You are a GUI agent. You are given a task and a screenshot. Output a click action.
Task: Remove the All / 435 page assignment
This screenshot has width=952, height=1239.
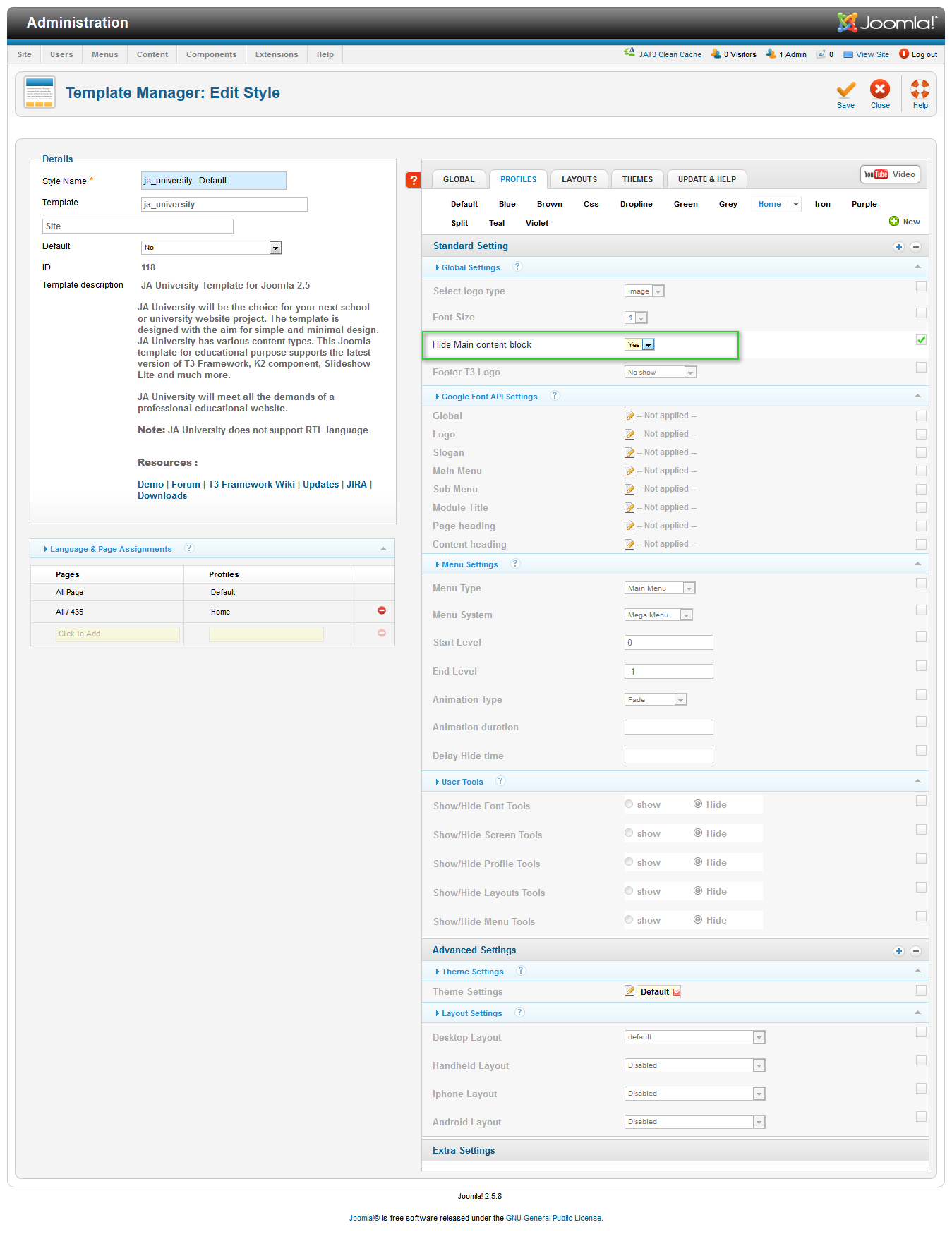[x=382, y=610]
